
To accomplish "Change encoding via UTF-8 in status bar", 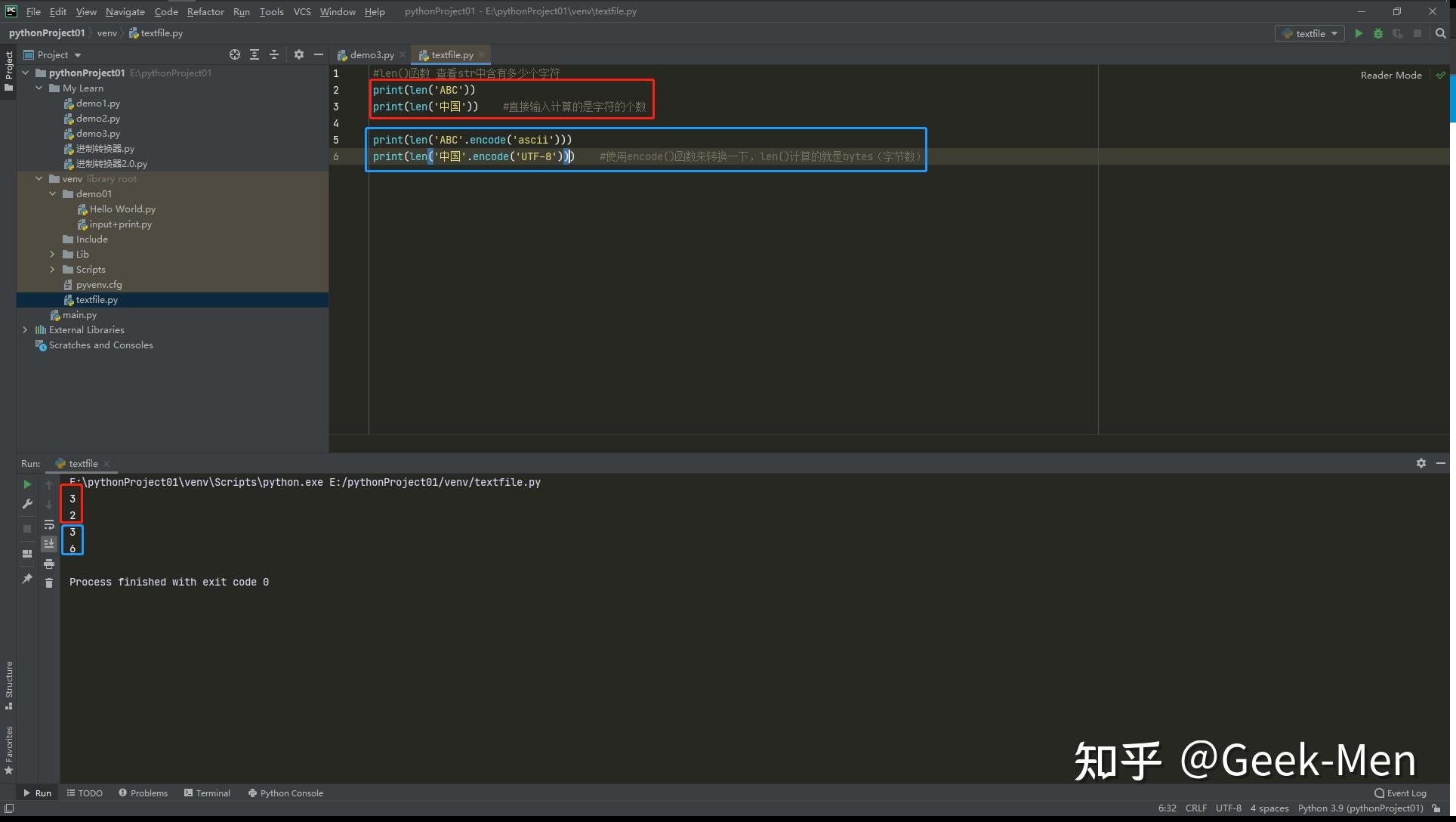I will click(x=1228, y=808).
